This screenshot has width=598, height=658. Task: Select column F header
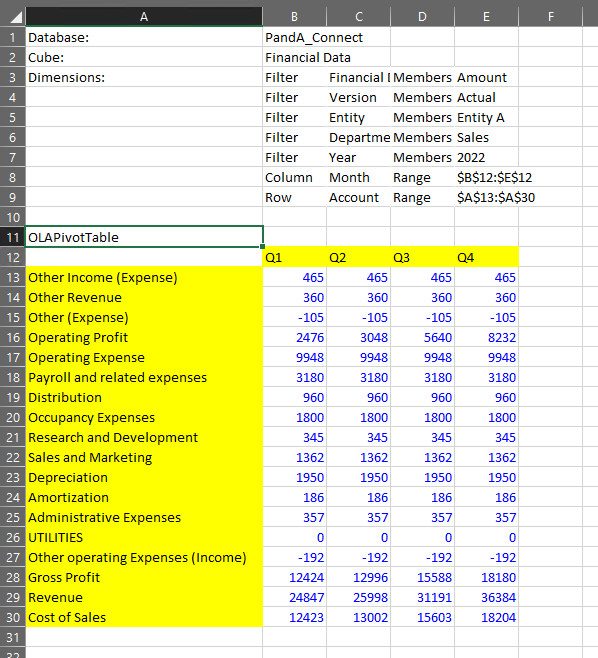coord(551,16)
